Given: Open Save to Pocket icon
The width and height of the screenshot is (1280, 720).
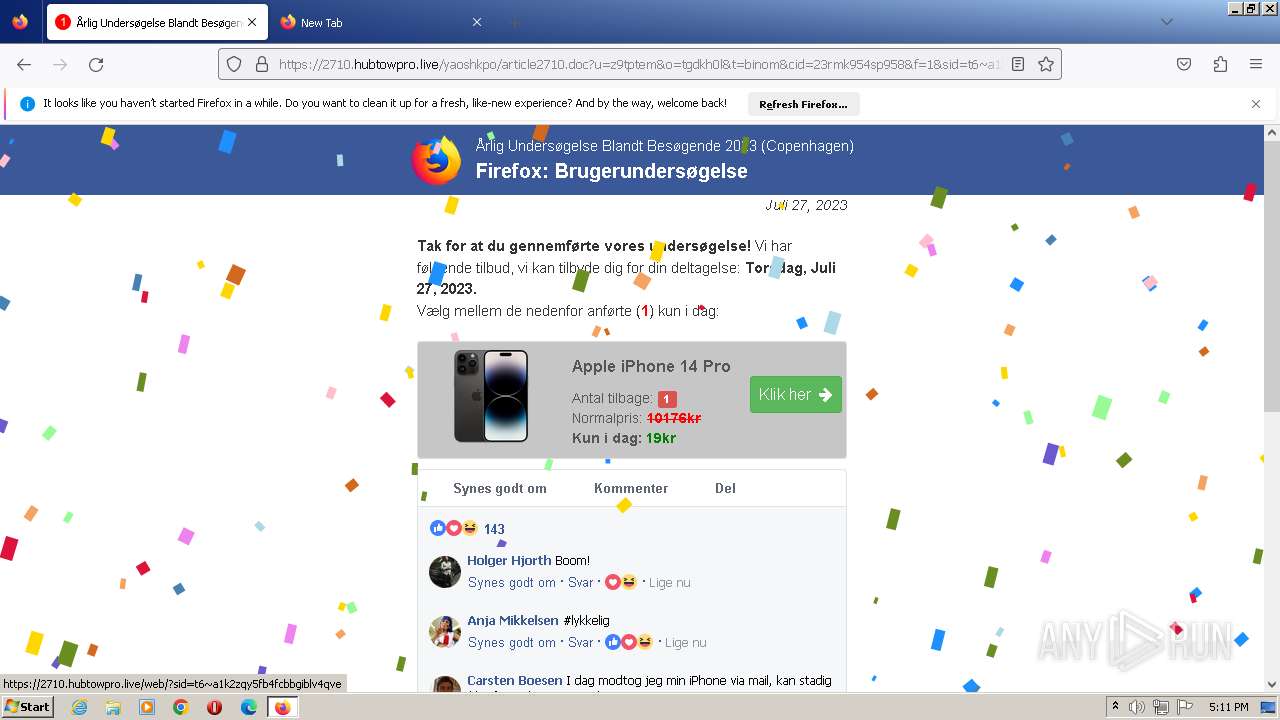Looking at the screenshot, I should point(1184,64).
